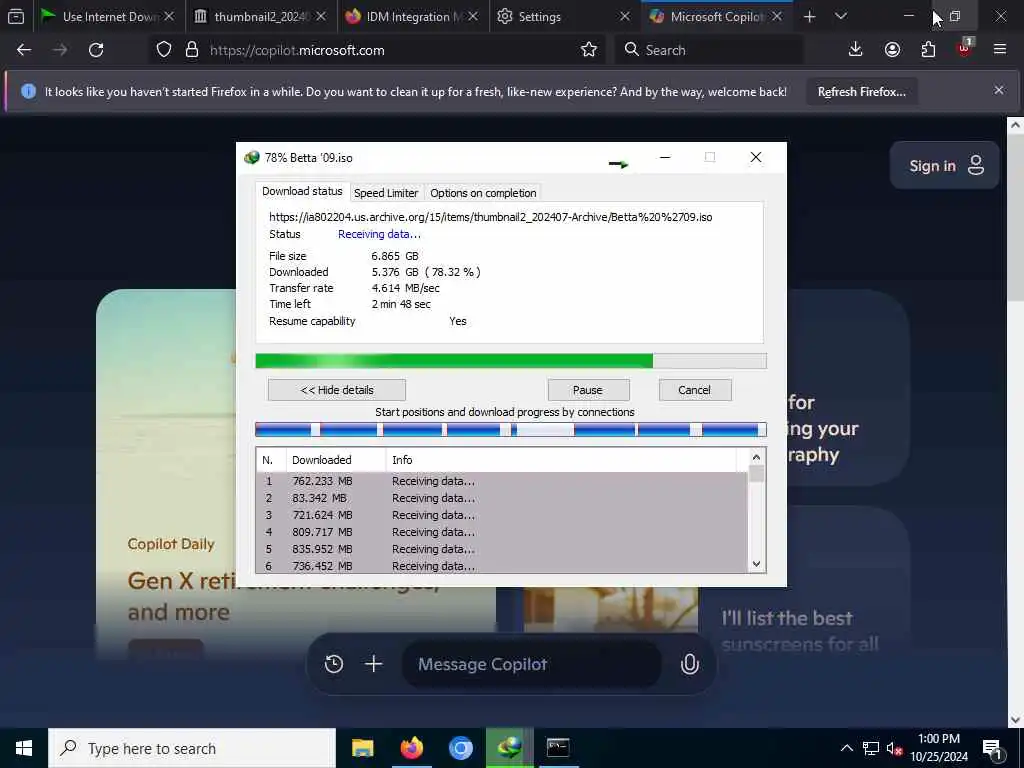
Task: Minimize the IDM download dialog
Action: click(665, 157)
